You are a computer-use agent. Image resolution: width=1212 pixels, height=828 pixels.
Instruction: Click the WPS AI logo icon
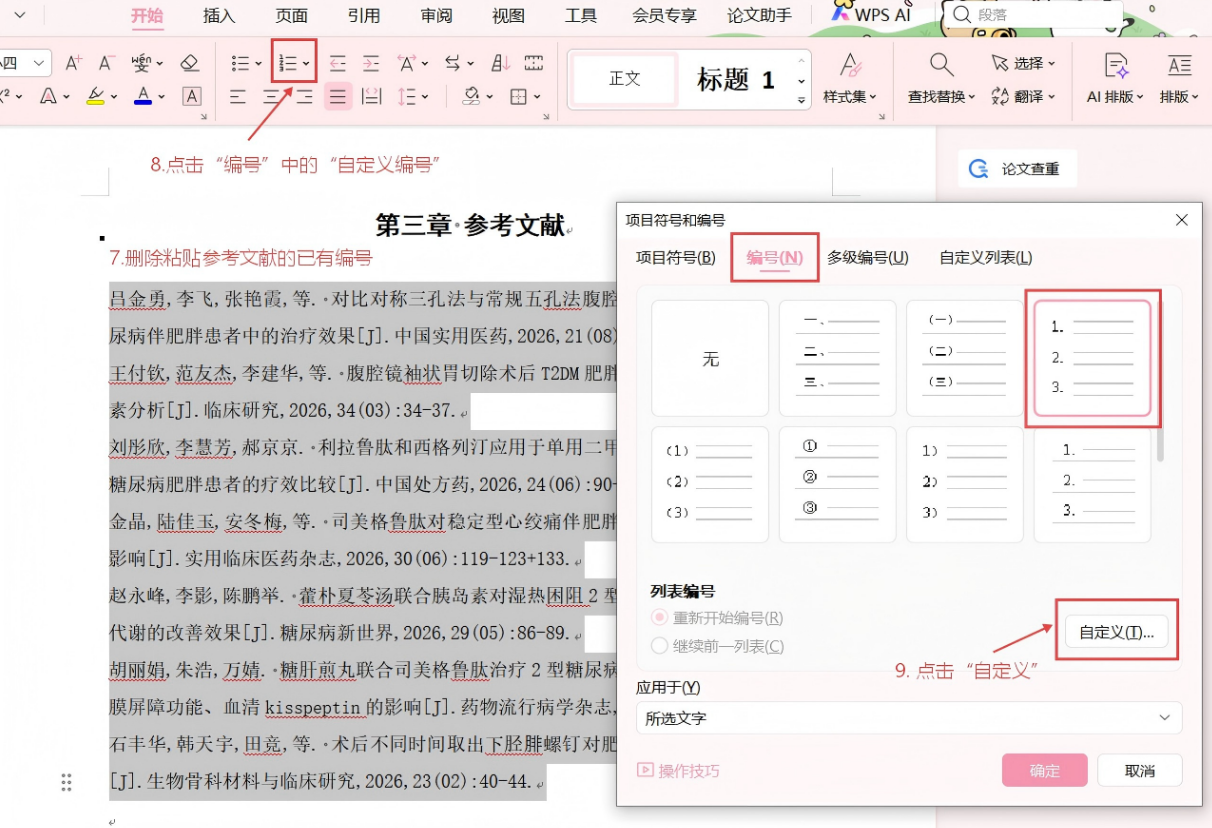pos(841,14)
